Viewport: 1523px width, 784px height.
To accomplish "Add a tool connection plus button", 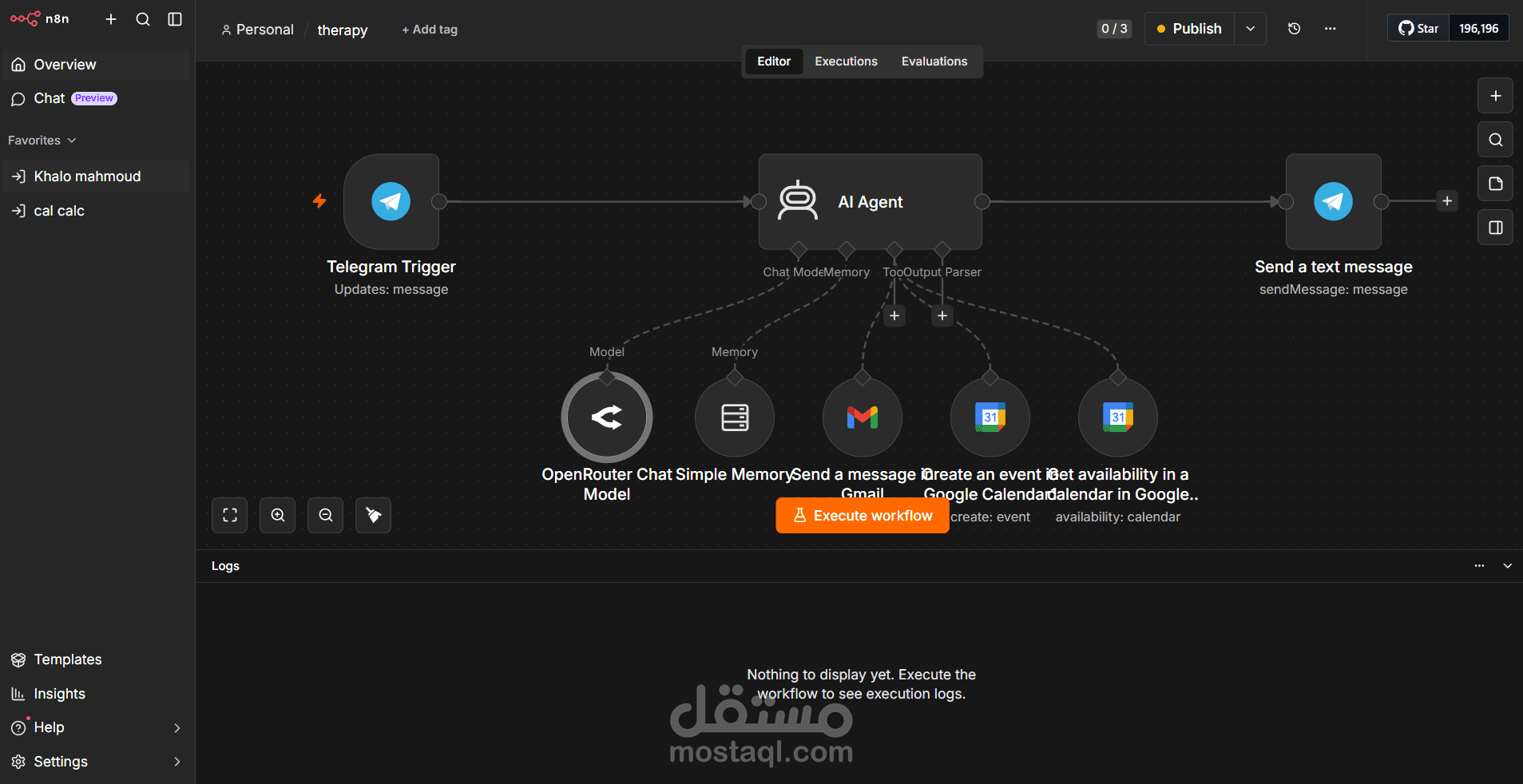I will coord(894,316).
